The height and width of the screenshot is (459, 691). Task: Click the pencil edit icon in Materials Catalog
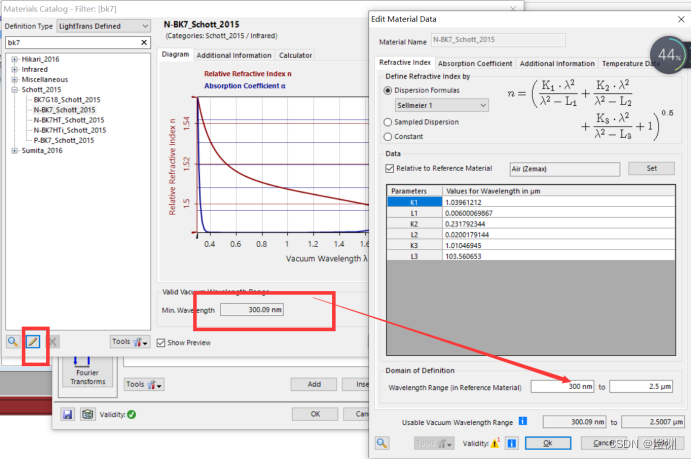coord(33,341)
